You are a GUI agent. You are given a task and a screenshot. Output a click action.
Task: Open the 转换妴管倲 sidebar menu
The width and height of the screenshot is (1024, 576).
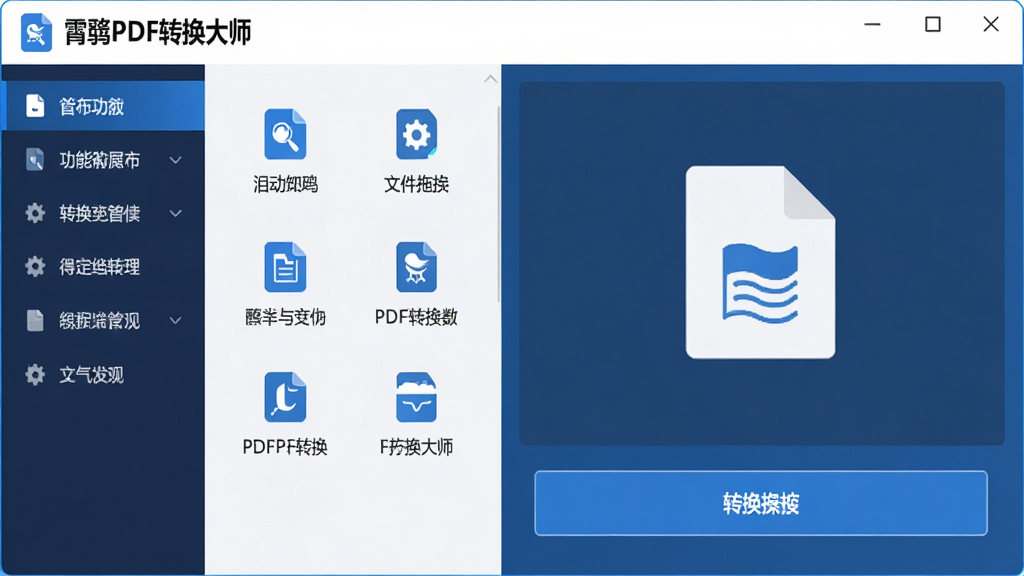(103, 214)
